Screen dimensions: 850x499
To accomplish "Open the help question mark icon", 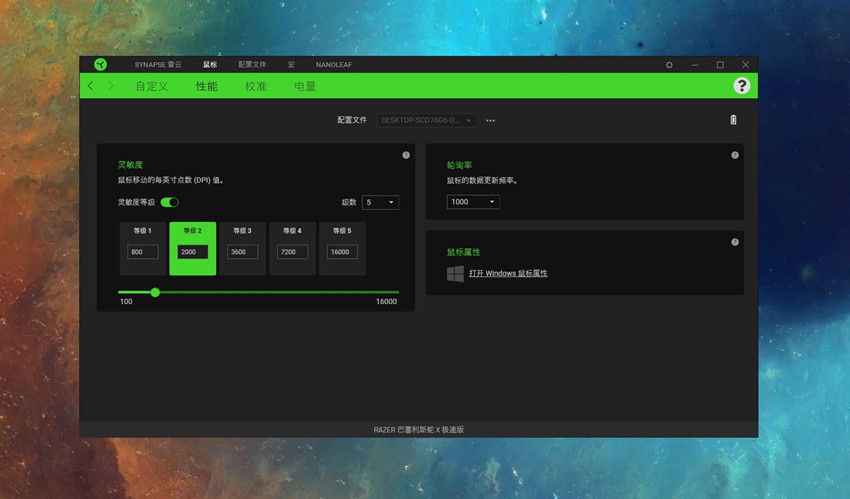I will pyautogui.click(x=741, y=86).
